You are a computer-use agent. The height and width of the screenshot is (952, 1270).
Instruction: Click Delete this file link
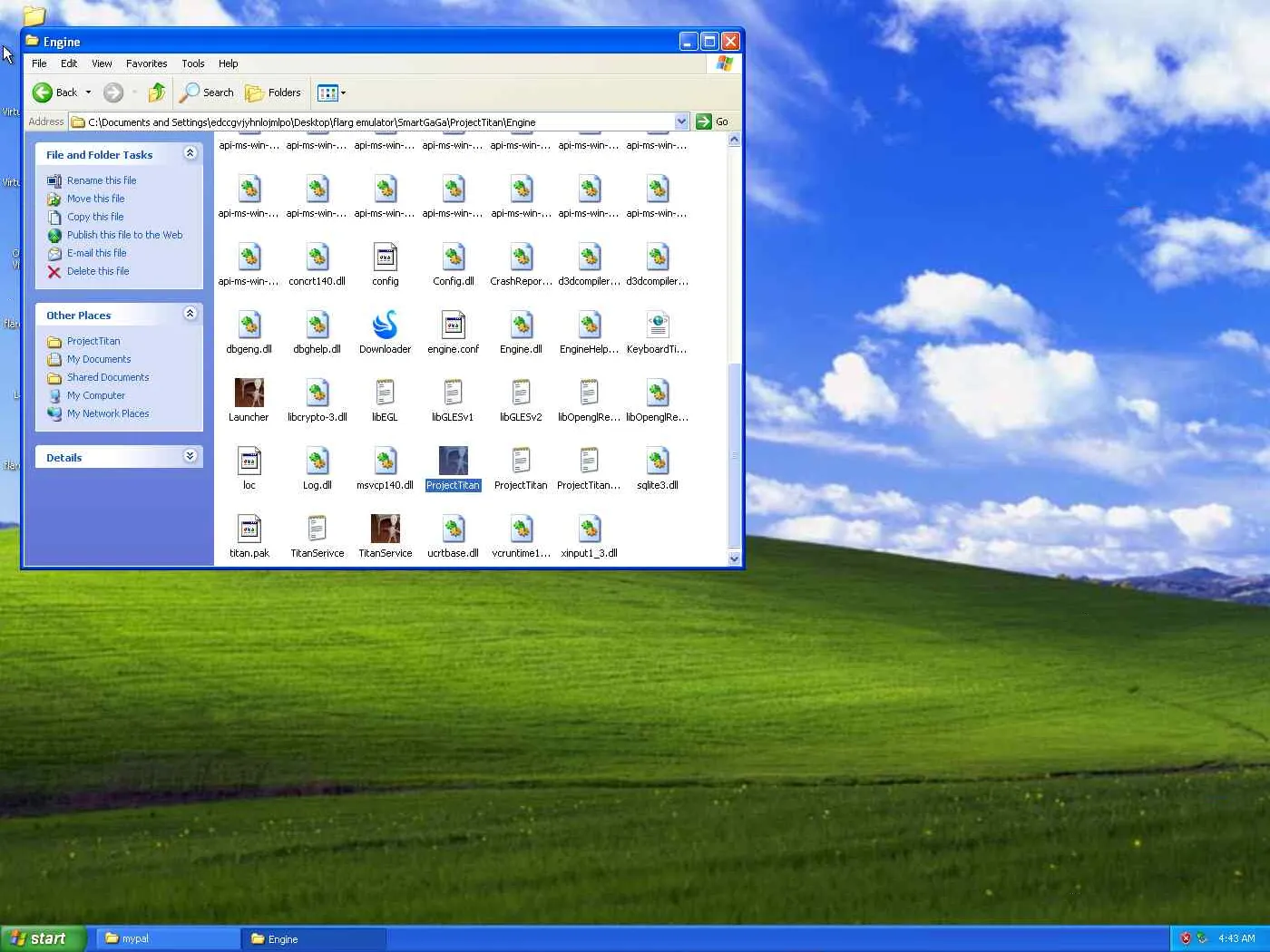(98, 271)
